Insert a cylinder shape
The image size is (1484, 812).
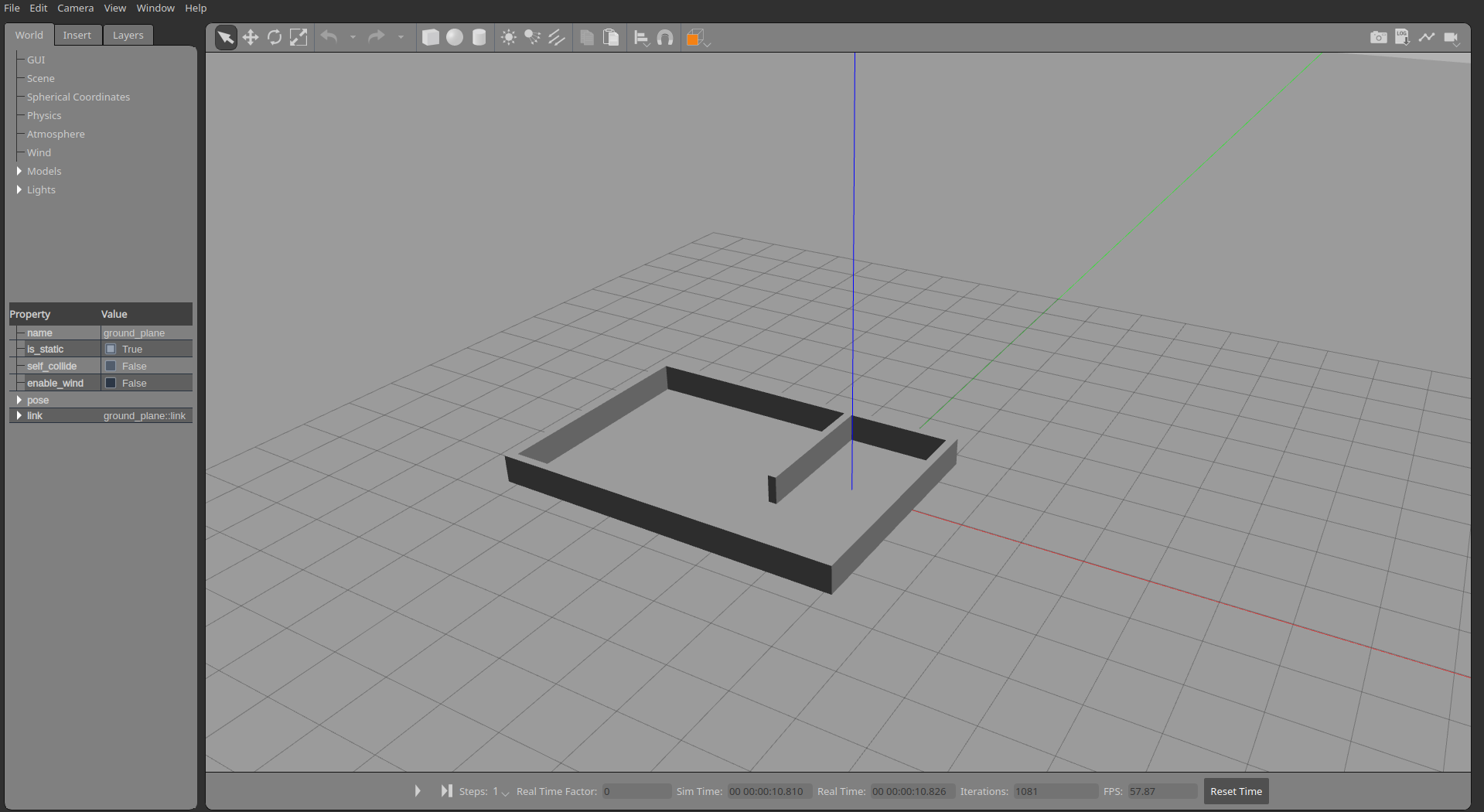479,37
